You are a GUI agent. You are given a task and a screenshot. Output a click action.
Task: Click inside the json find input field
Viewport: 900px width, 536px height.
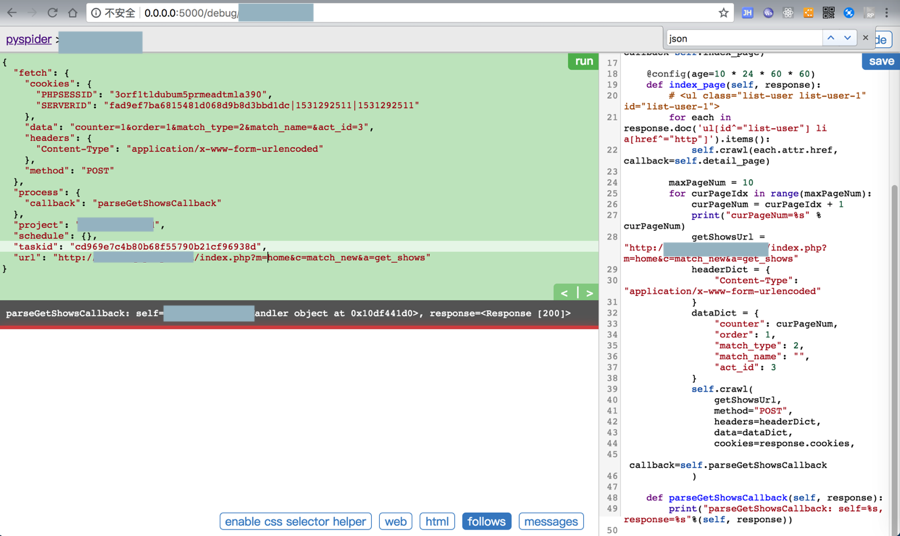pyautogui.click(x=740, y=38)
